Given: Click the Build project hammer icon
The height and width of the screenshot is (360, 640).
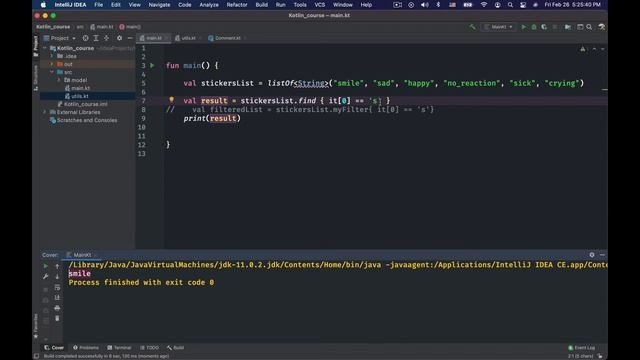Looking at the screenshot, I should pyautogui.click(x=472, y=27).
